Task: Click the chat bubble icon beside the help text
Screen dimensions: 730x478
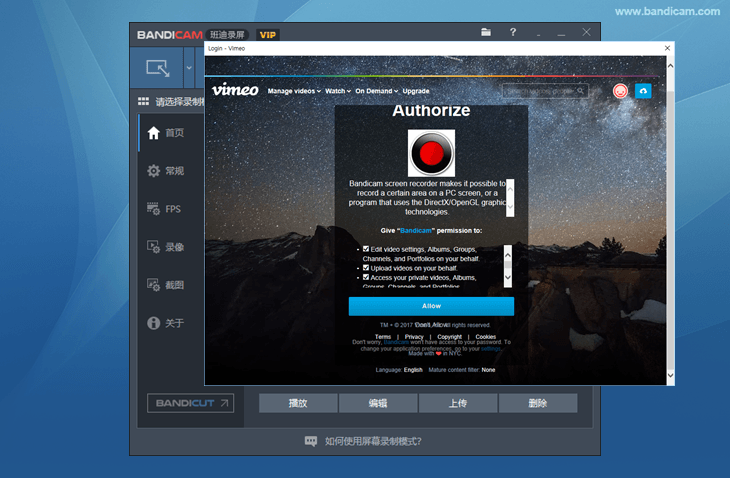Action: (311, 441)
